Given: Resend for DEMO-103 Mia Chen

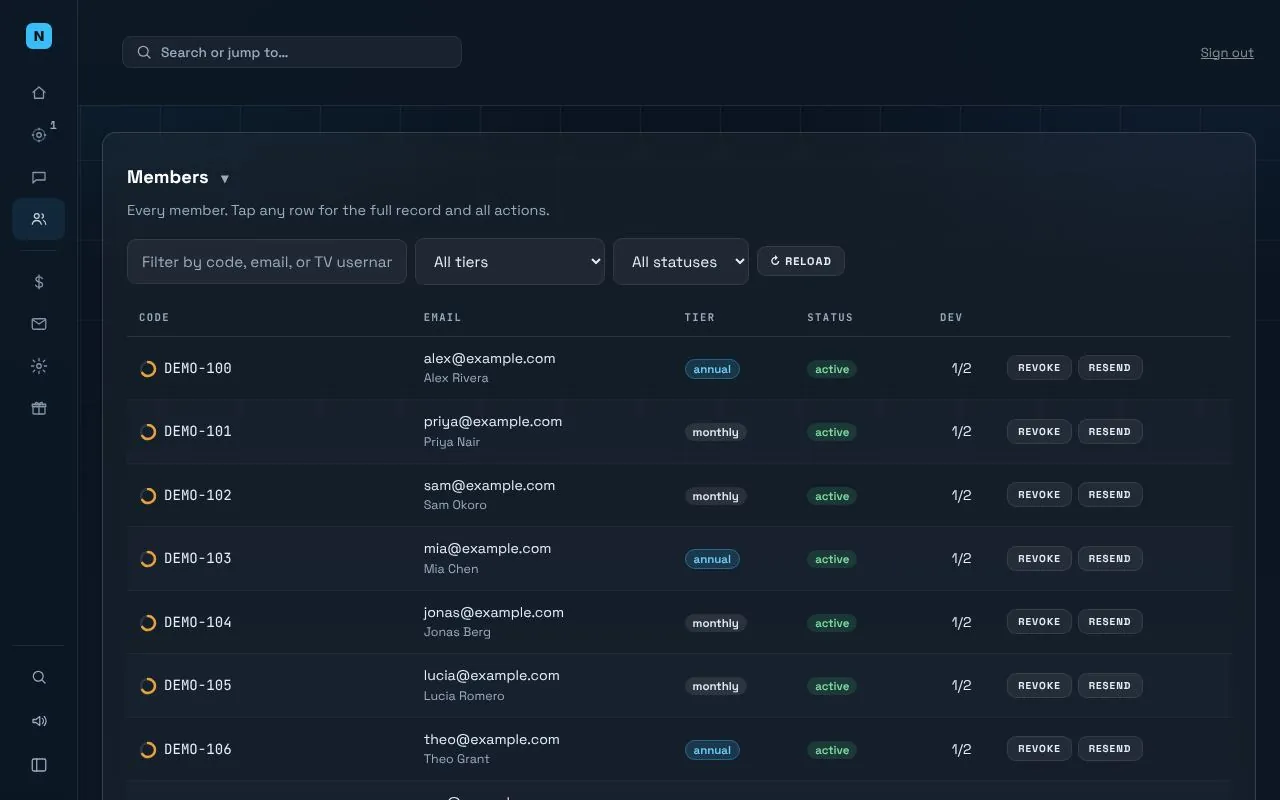Looking at the screenshot, I should (1110, 559).
